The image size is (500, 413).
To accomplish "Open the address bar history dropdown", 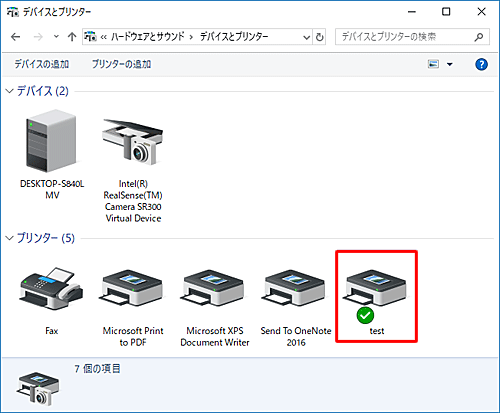I will click(x=306, y=37).
